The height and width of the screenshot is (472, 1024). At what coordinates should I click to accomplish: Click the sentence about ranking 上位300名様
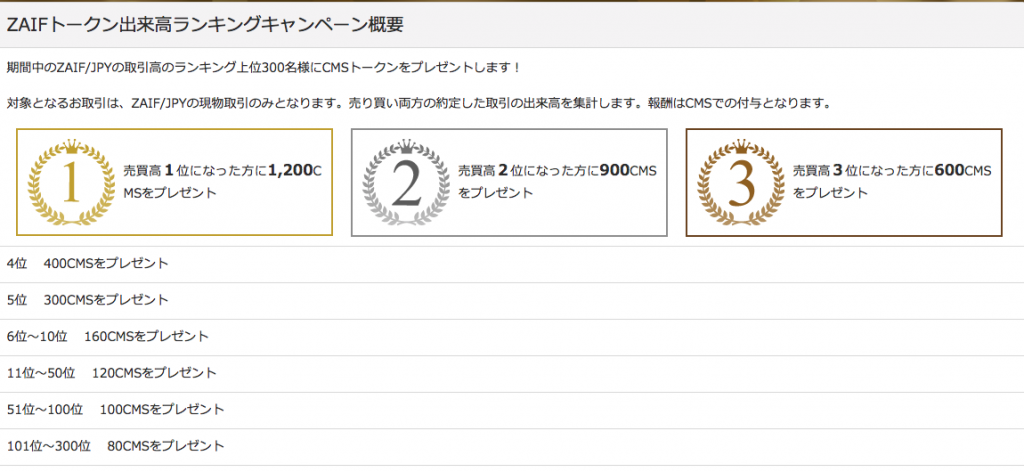point(264,68)
